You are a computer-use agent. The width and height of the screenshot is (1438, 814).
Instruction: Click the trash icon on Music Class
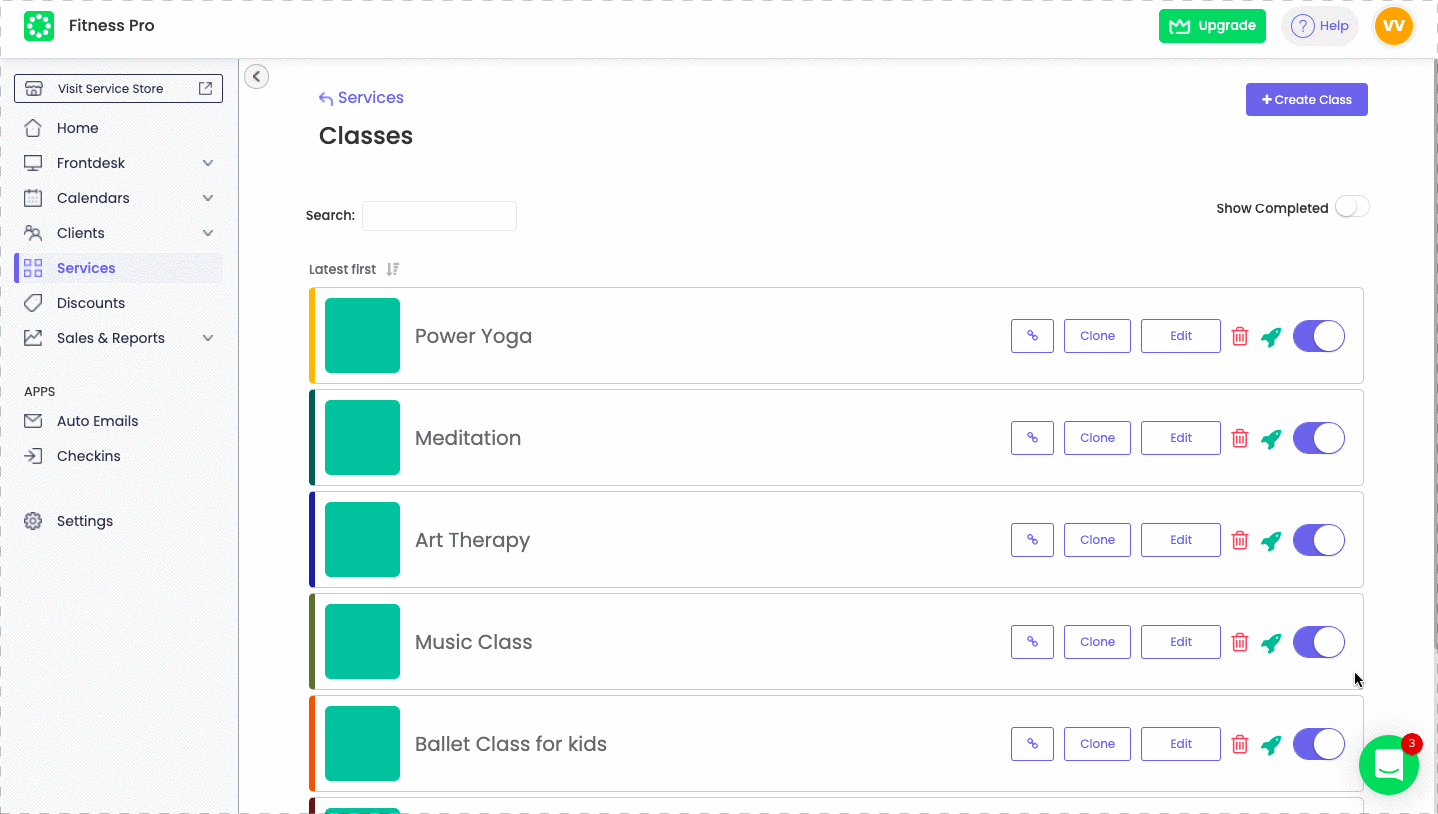pyautogui.click(x=1240, y=642)
